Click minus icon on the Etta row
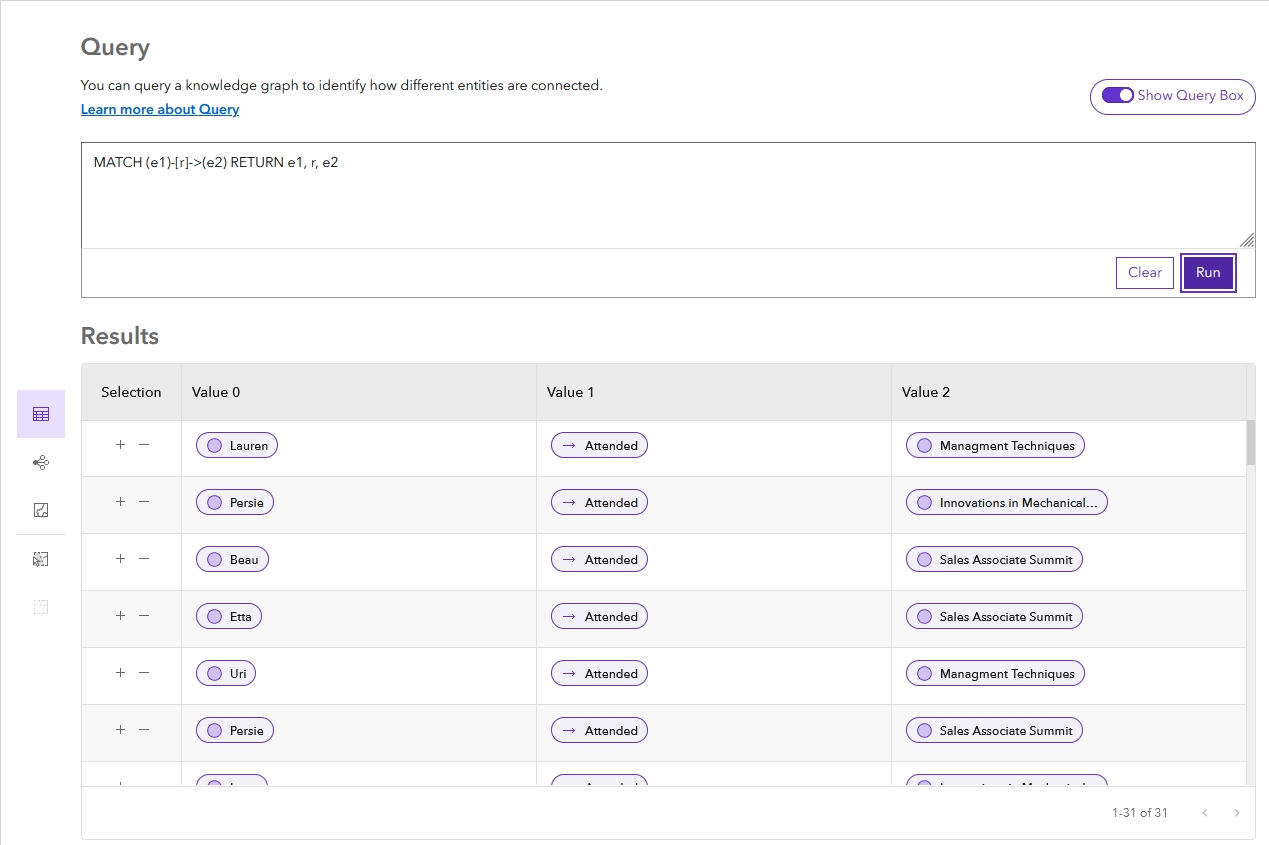 click(x=144, y=616)
